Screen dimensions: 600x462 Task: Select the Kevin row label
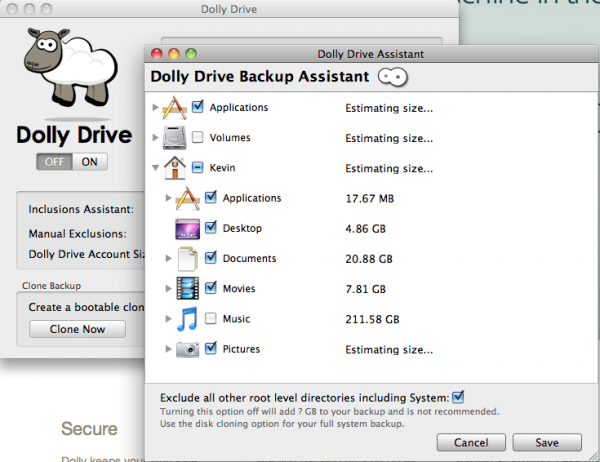(222, 168)
